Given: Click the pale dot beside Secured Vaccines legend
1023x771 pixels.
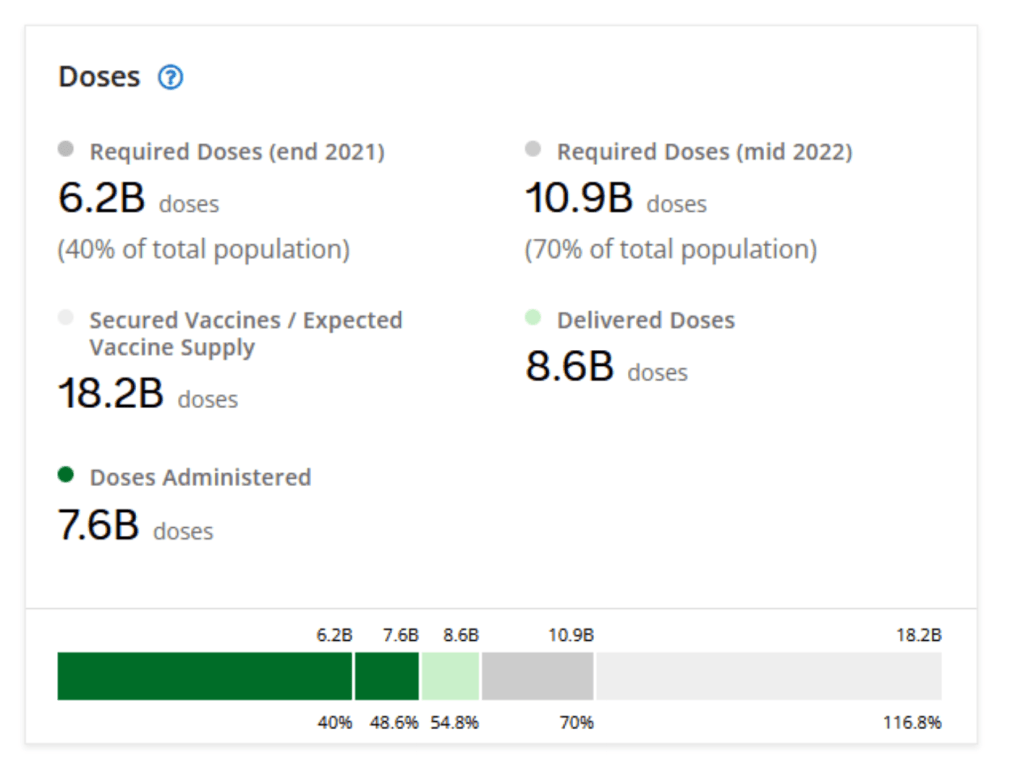Looking at the screenshot, I should tap(66, 318).
